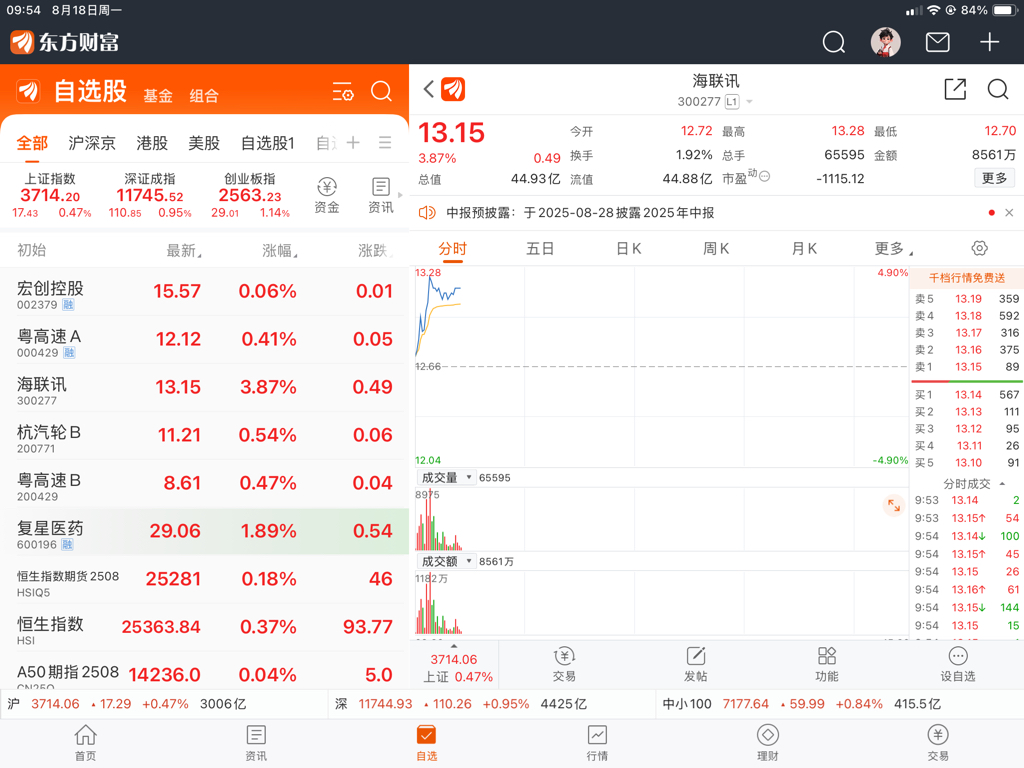
Task: Select 港股 watchlist tab
Action: (x=152, y=143)
